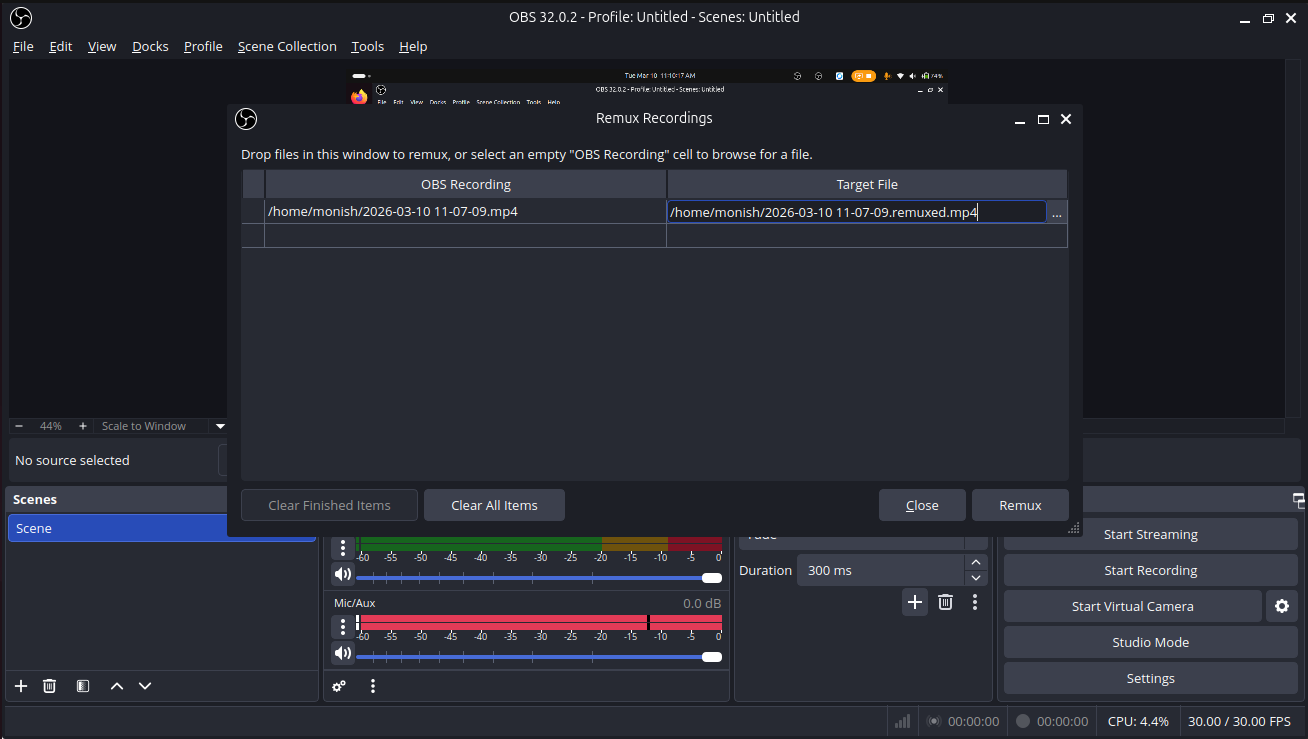Click the Mic/Aux volume slider handle
This screenshot has height=739, width=1308.
click(711, 657)
